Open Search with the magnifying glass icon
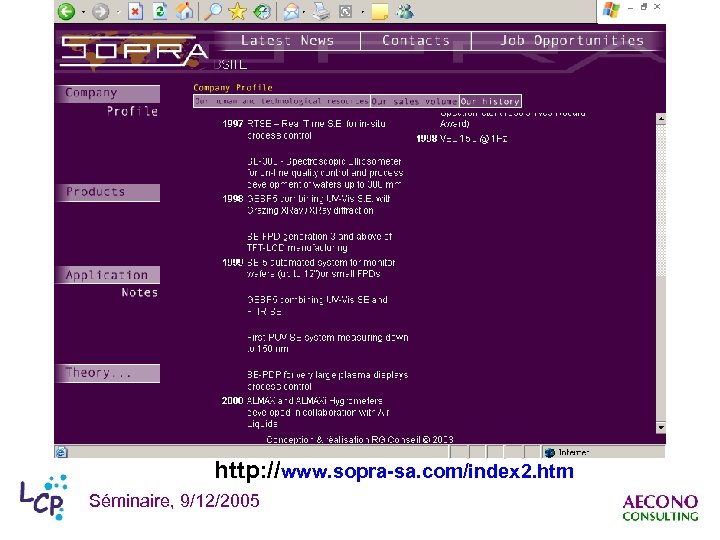This screenshot has width=720, height=540. point(213,11)
